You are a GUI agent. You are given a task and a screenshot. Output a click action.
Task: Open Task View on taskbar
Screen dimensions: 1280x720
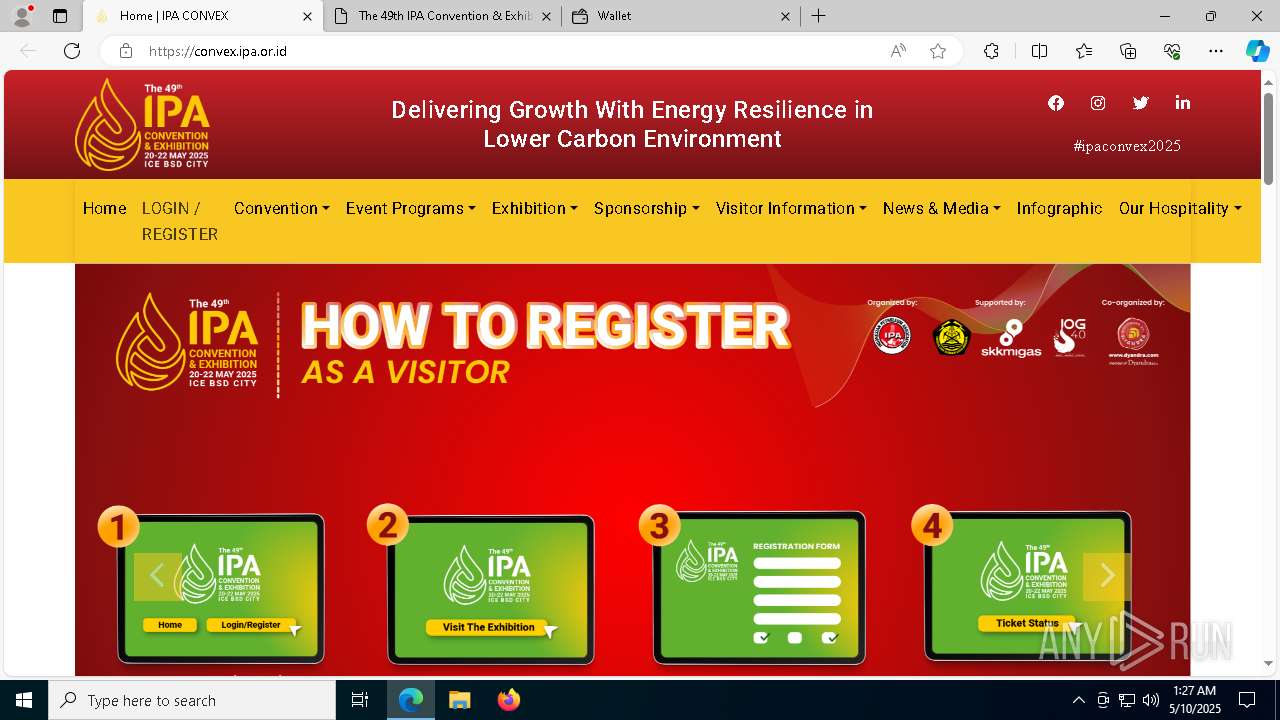click(360, 700)
